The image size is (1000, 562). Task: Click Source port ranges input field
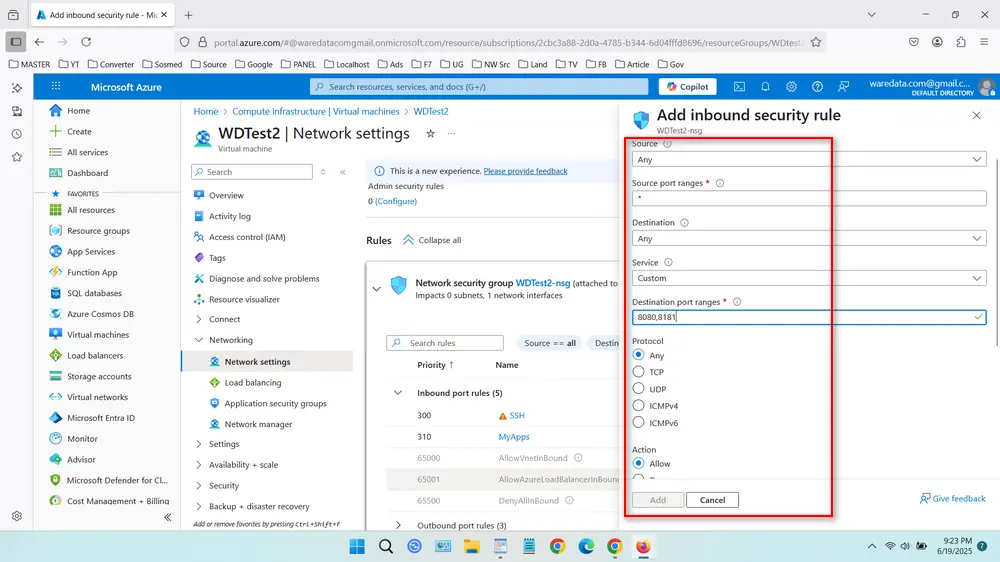(809, 198)
